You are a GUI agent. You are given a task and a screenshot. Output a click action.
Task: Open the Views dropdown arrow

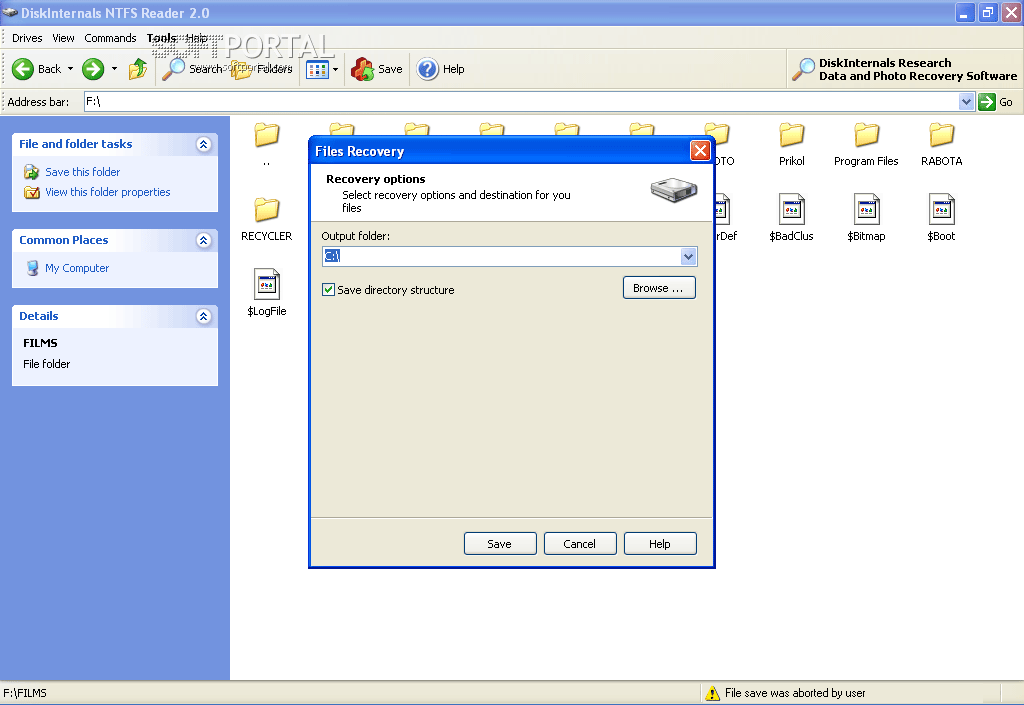tap(336, 69)
